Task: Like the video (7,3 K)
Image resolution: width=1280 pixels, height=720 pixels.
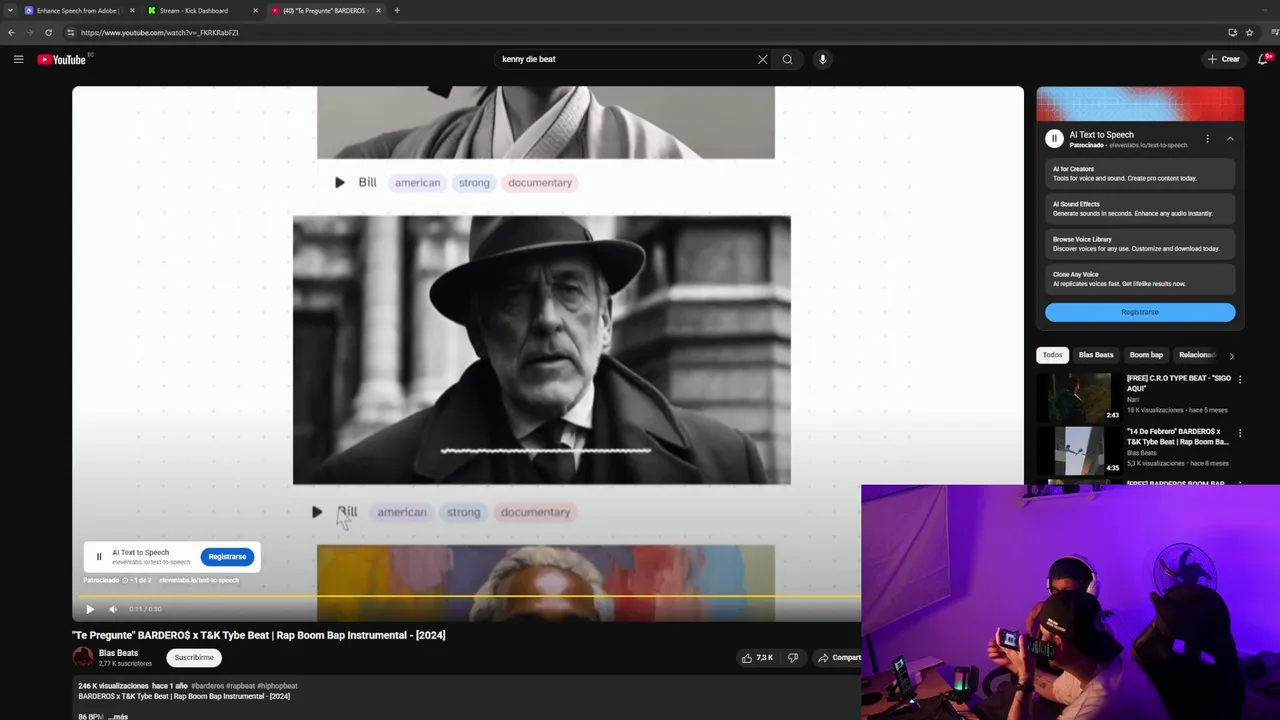Action: pos(757,658)
